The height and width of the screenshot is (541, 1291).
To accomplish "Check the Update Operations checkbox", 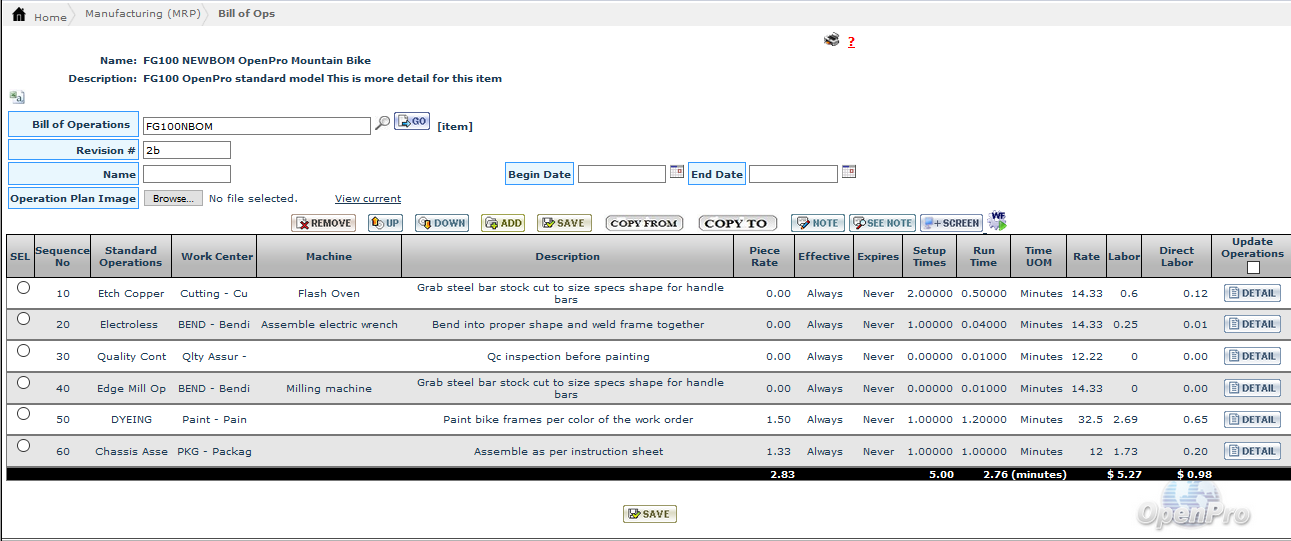I will point(1253,267).
